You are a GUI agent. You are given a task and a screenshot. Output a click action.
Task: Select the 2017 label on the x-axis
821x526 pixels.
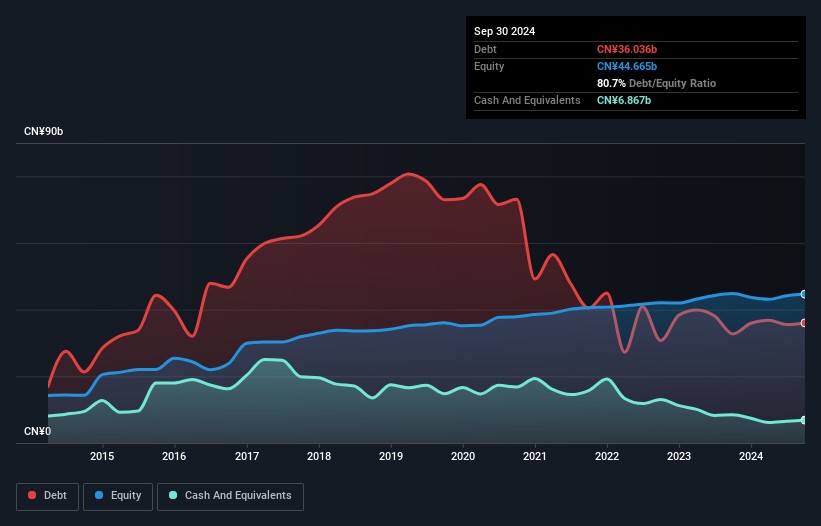pos(247,457)
